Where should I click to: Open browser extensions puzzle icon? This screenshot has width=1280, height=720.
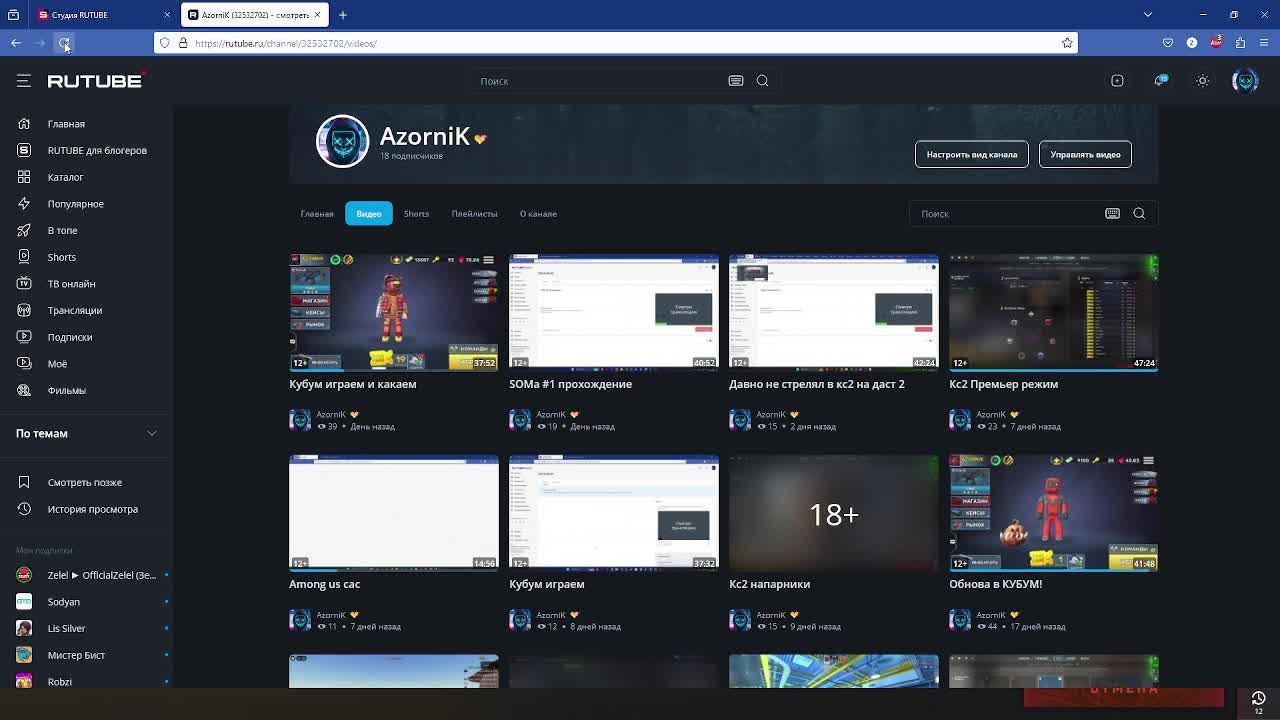pyautogui.click(x=1240, y=43)
